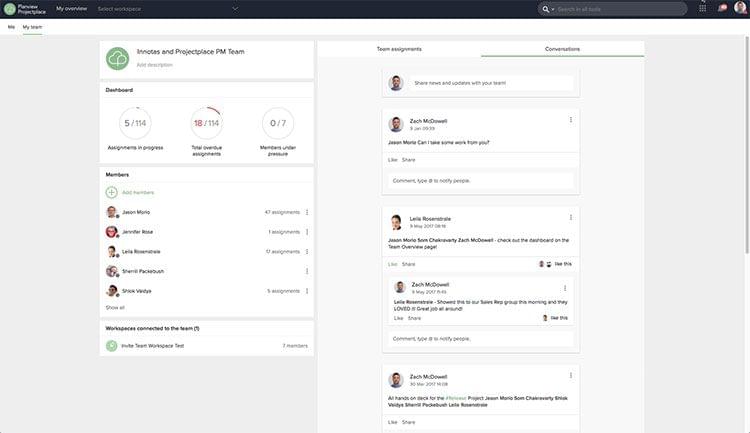Viewport: 750px width, 433px height.
Task: Click the Share news and updates field
Action: click(x=490, y=83)
